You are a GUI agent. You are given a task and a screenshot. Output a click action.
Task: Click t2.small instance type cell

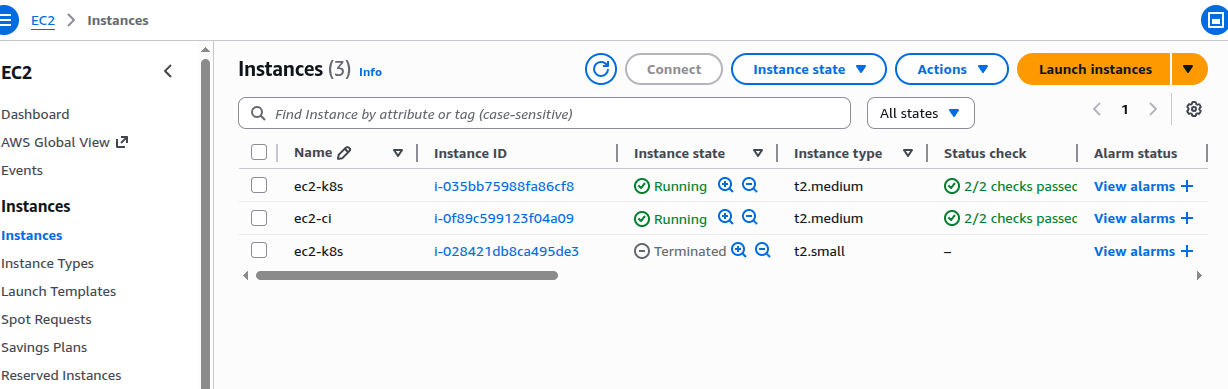click(819, 251)
